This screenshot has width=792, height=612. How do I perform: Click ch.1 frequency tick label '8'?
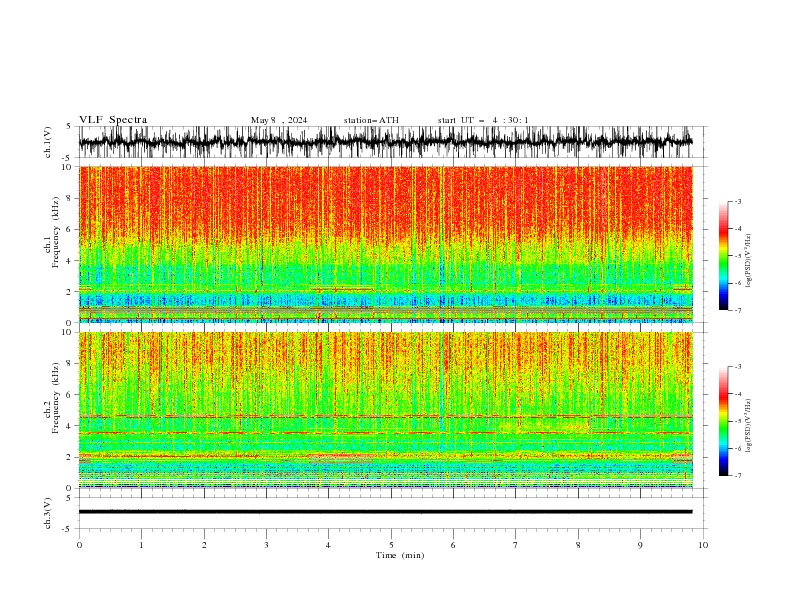coord(70,198)
